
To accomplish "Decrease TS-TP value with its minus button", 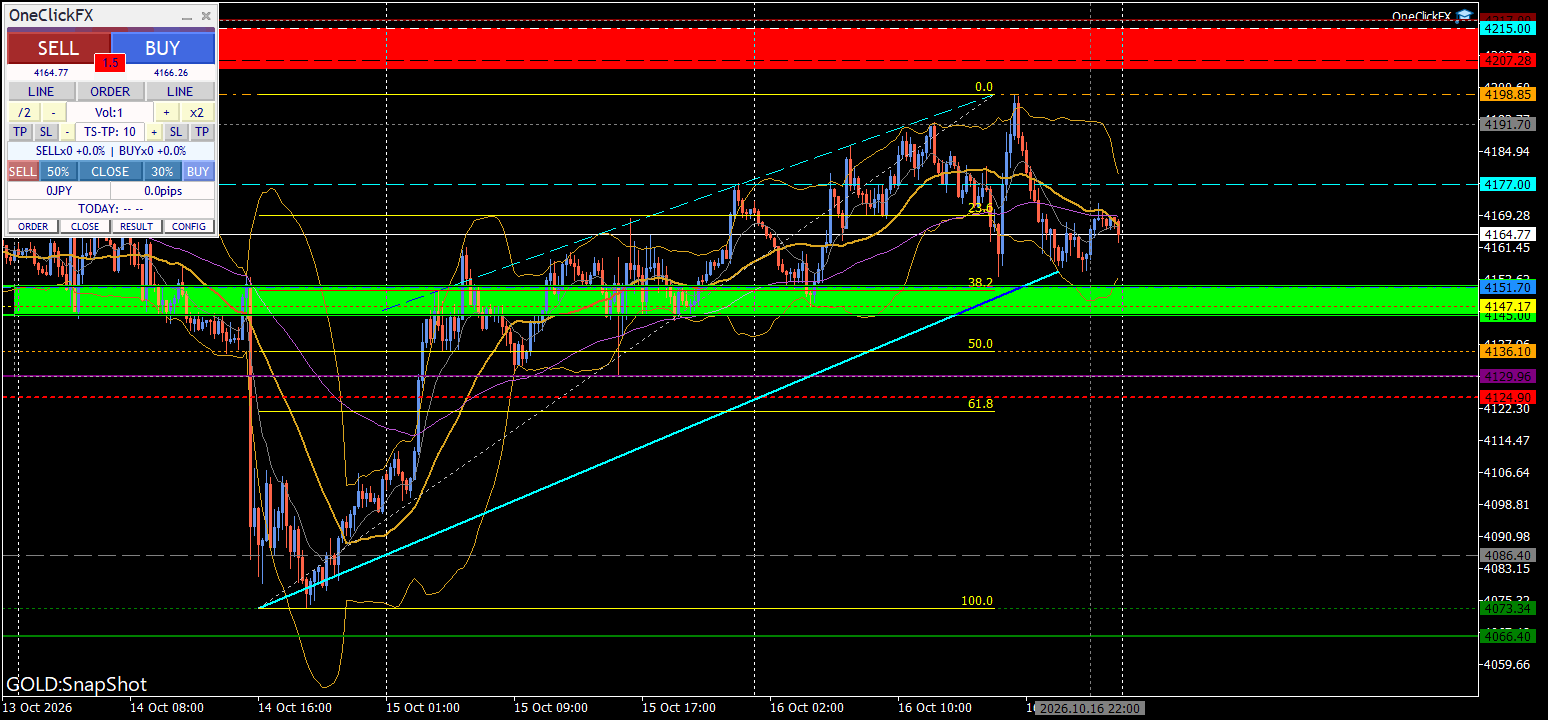I will pyautogui.click(x=67, y=132).
